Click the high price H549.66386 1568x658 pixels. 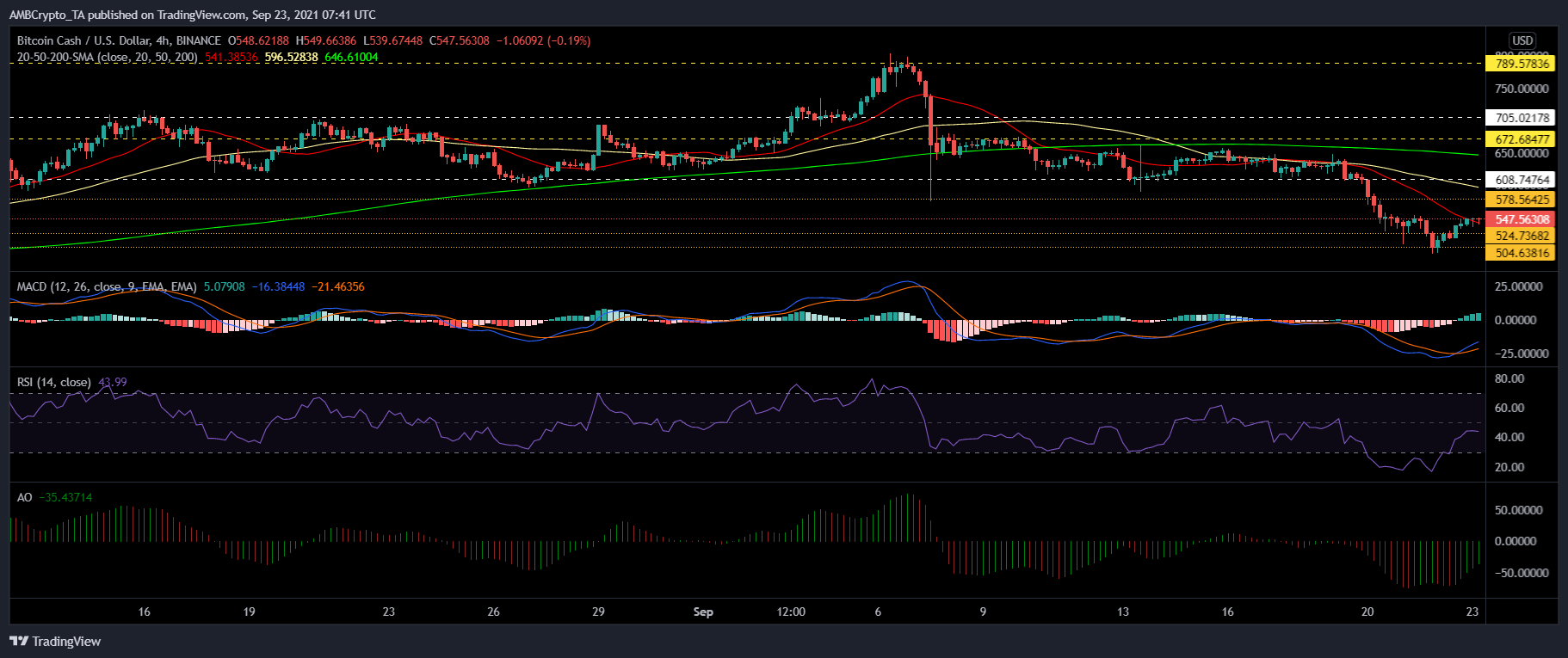[x=325, y=40]
